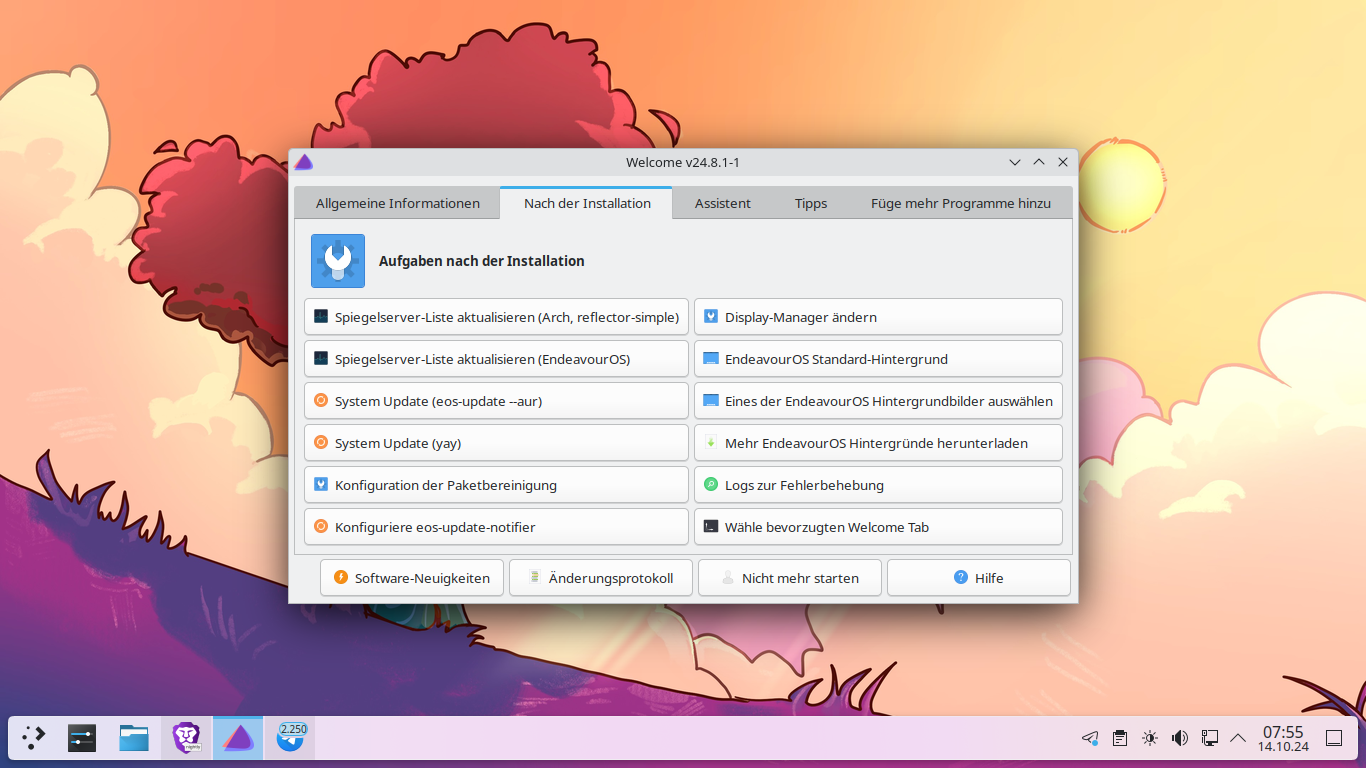Open the Tipps tab
Image resolution: width=1366 pixels, height=768 pixels.
[x=811, y=203]
